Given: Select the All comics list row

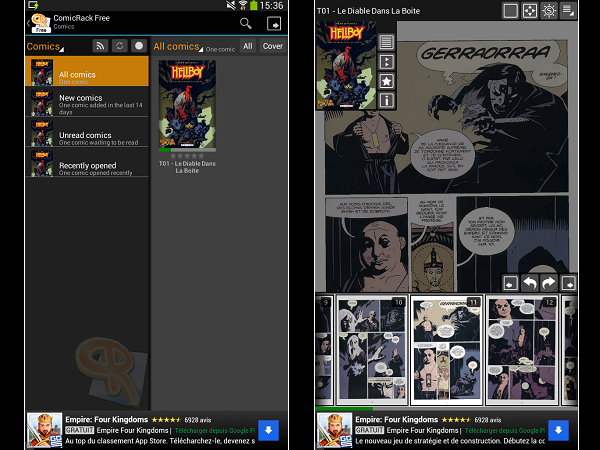Looking at the screenshot, I should pyautogui.click(x=87, y=71).
